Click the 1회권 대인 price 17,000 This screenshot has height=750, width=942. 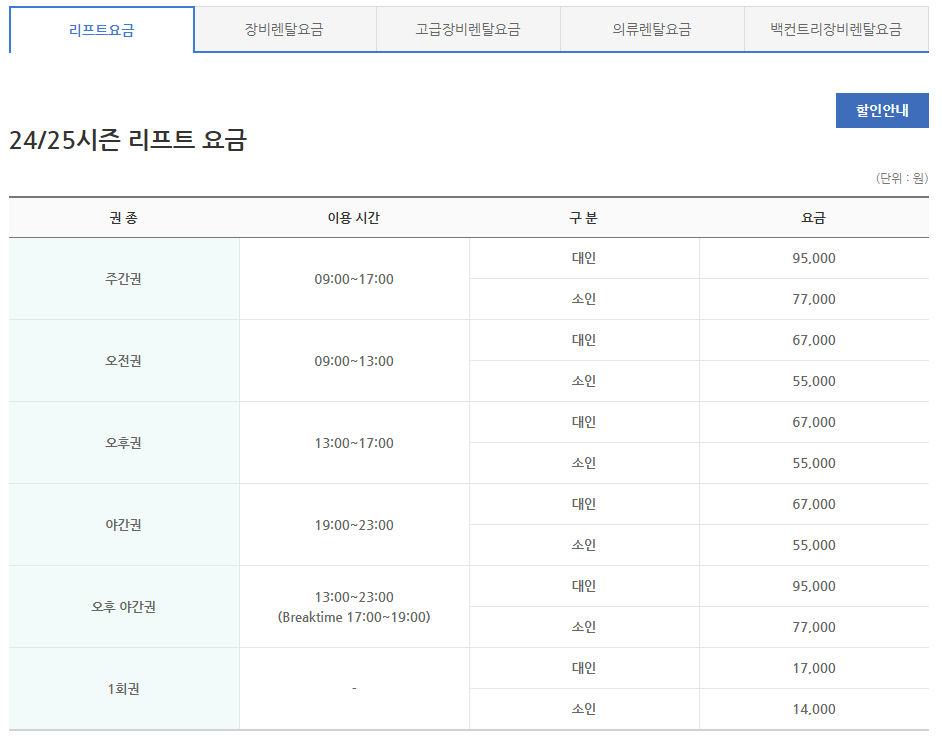click(x=814, y=668)
